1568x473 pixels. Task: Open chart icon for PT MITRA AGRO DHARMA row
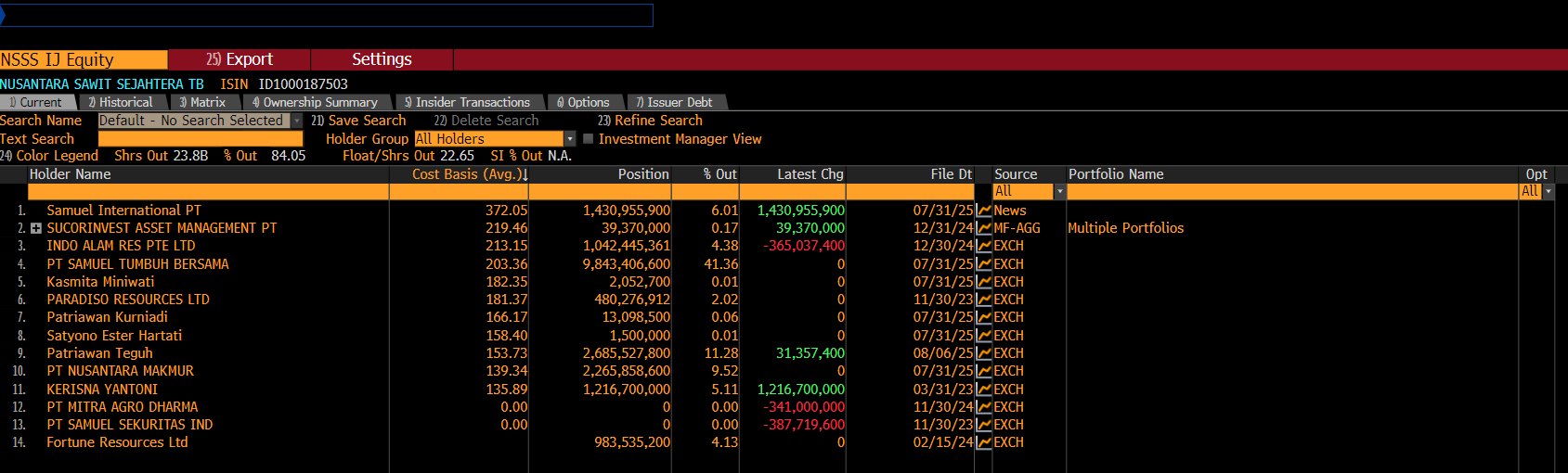[x=984, y=407]
